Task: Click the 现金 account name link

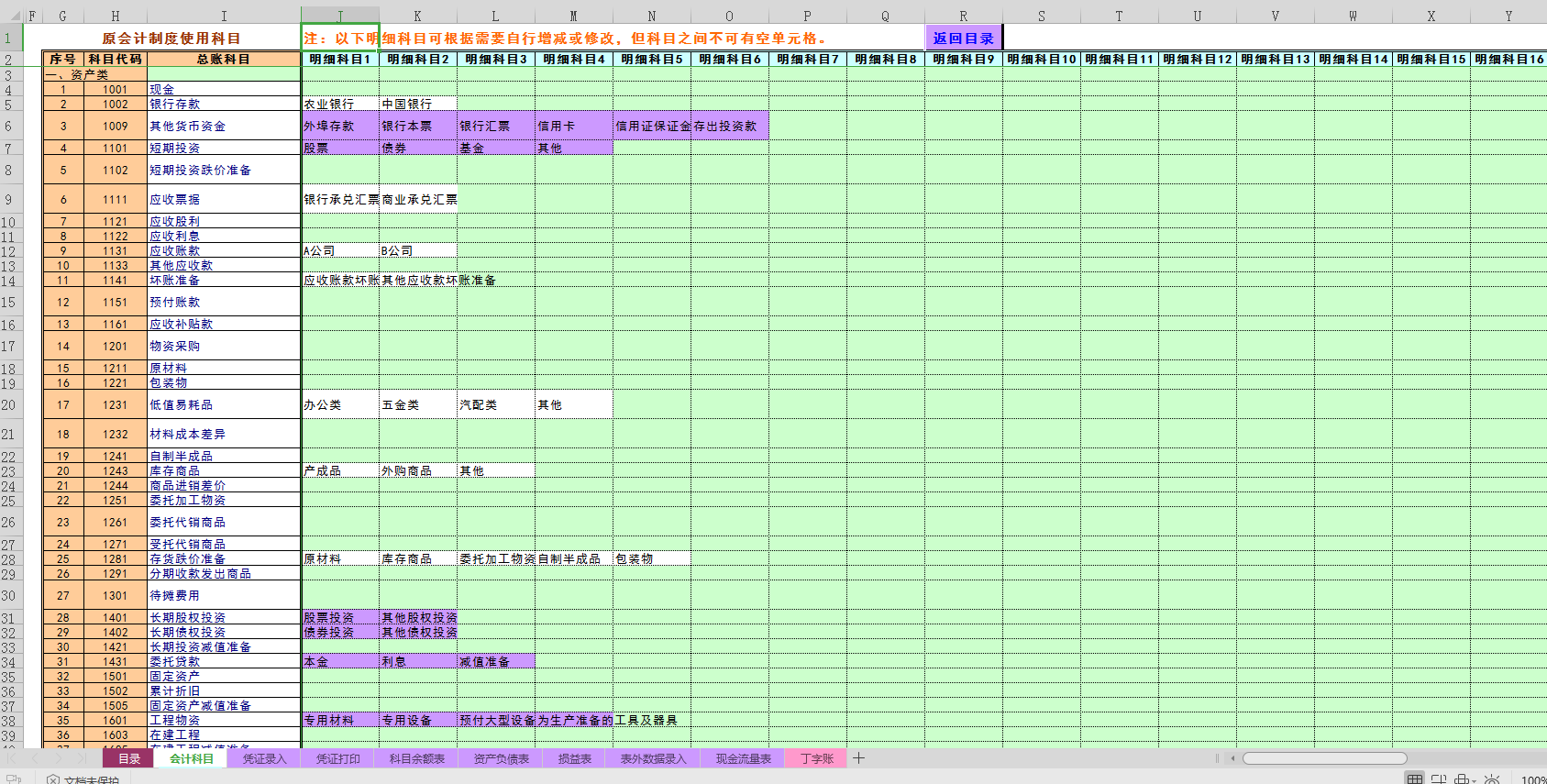Action: click(162, 90)
